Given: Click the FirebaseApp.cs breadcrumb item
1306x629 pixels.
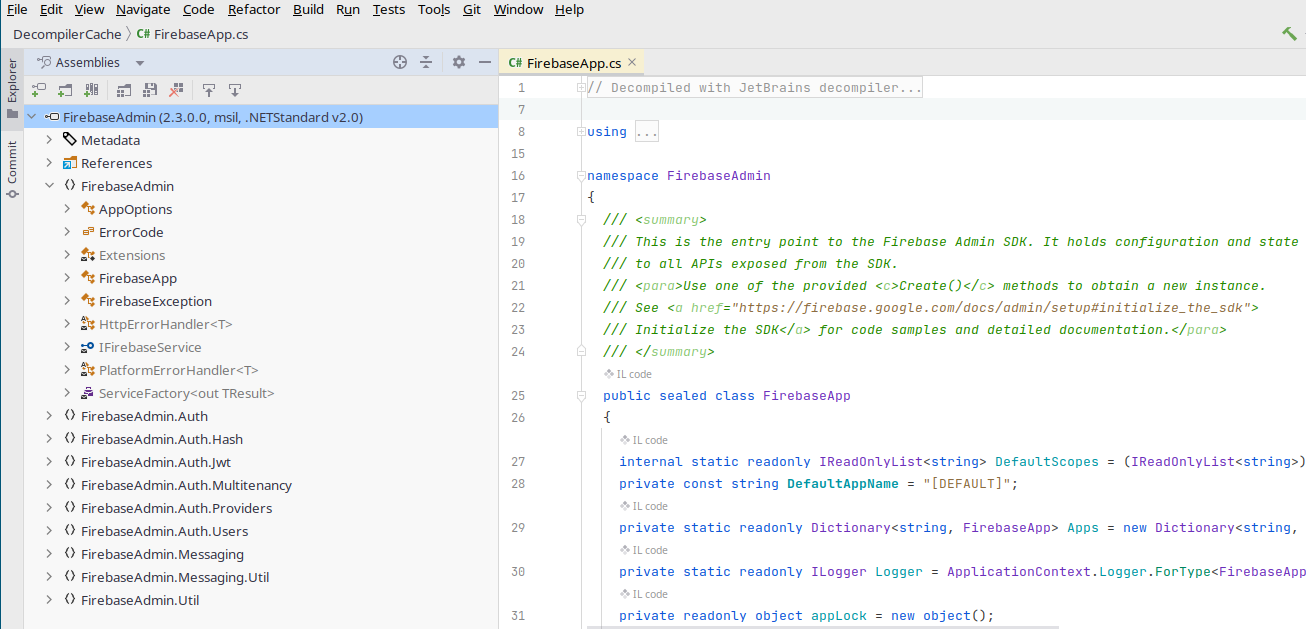Looking at the screenshot, I should click(x=192, y=34).
